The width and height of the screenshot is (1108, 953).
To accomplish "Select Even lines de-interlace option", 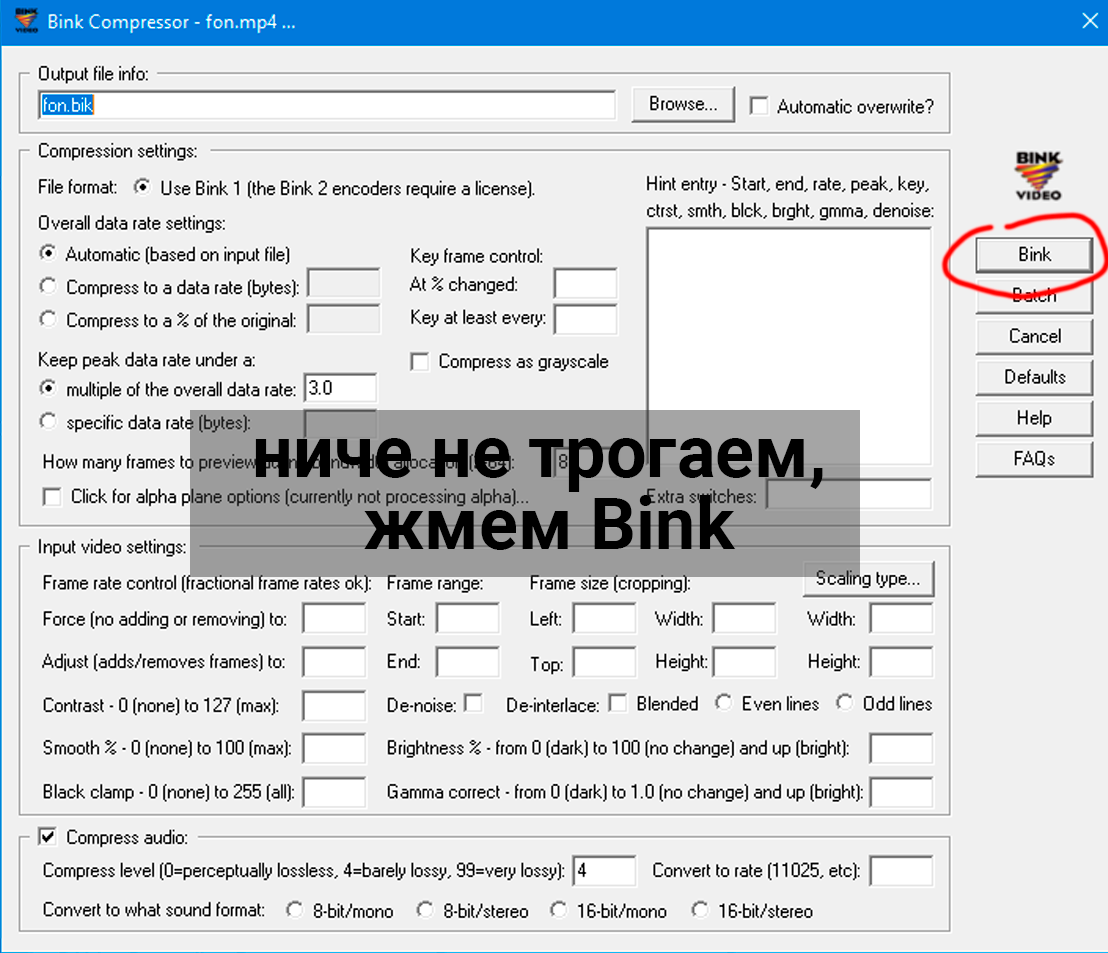I will pos(724,703).
